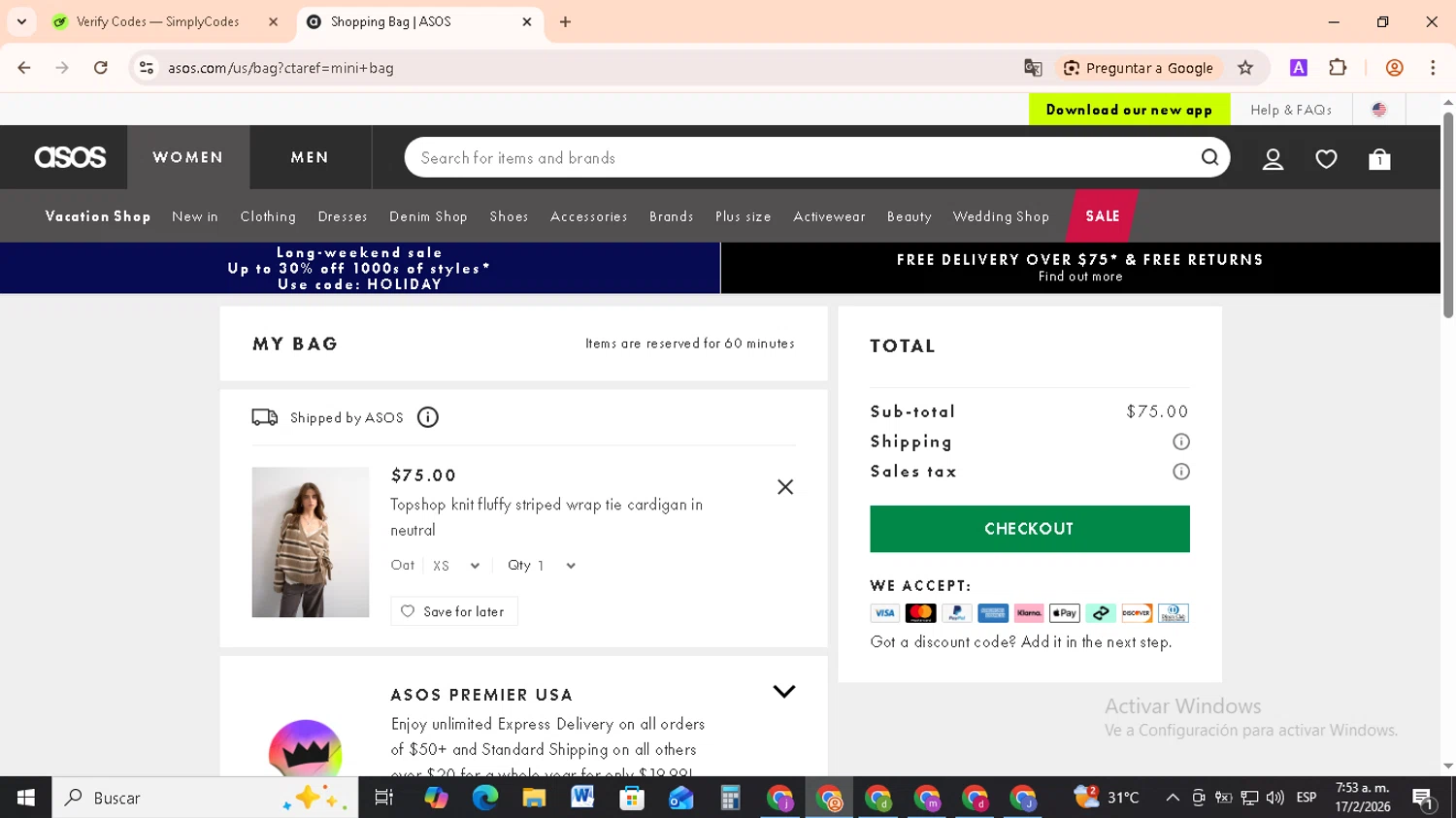
Task: Open Wedding Shop menu
Action: click(1001, 216)
